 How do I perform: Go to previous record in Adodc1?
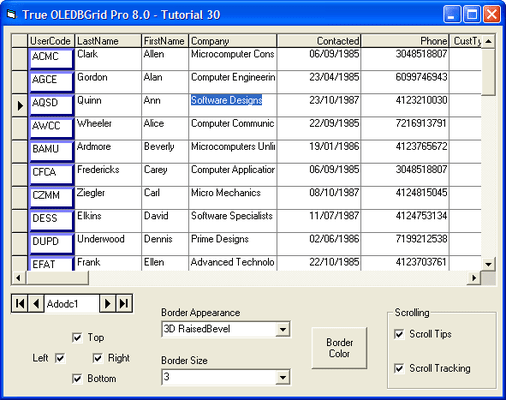pyautogui.click(x=36, y=303)
